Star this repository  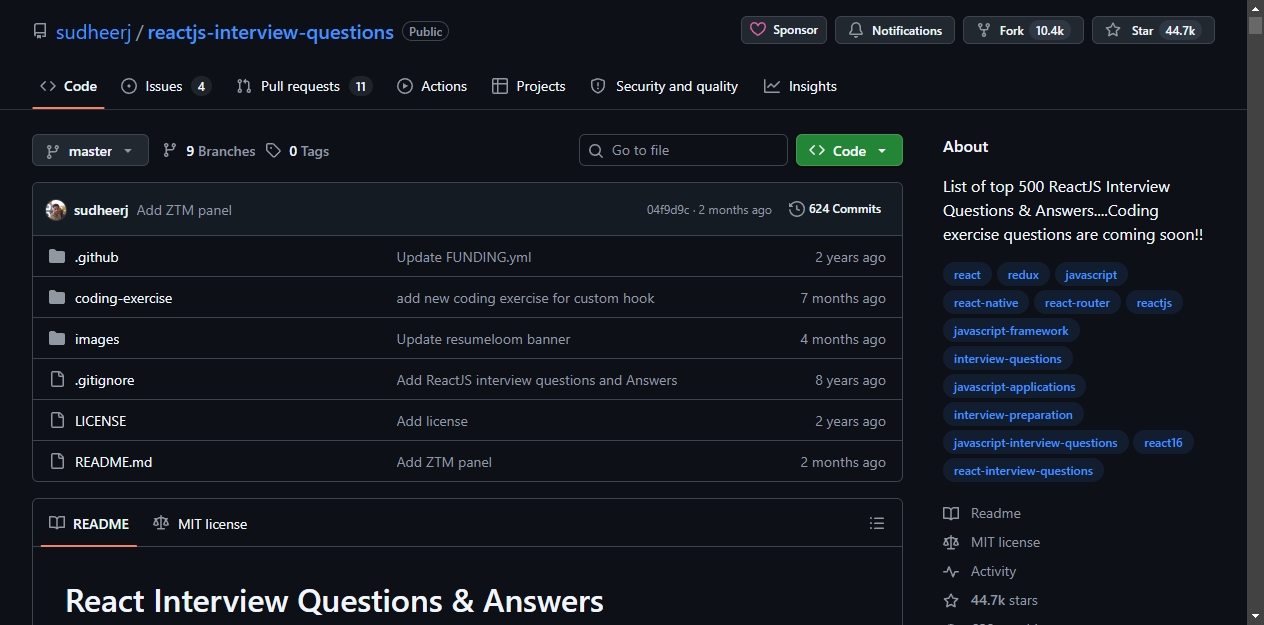[x=1153, y=30]
